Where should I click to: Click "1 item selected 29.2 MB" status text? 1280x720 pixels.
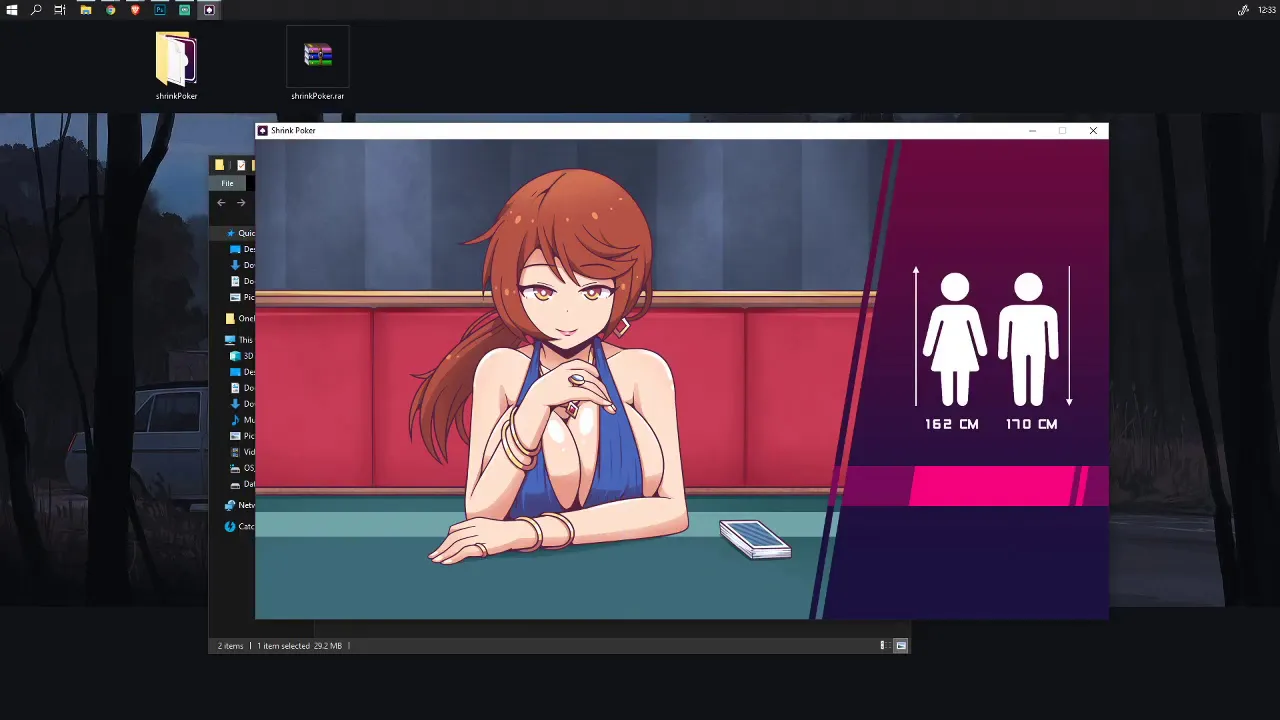point(299,646)
